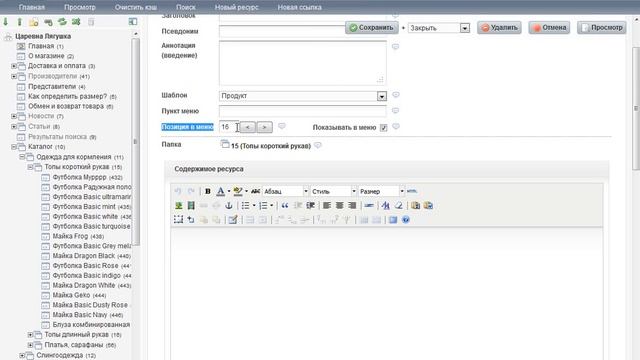
Task: Toggle fullscreen editor mode icon
Action: pyautogui.click(x=393, y=220)
